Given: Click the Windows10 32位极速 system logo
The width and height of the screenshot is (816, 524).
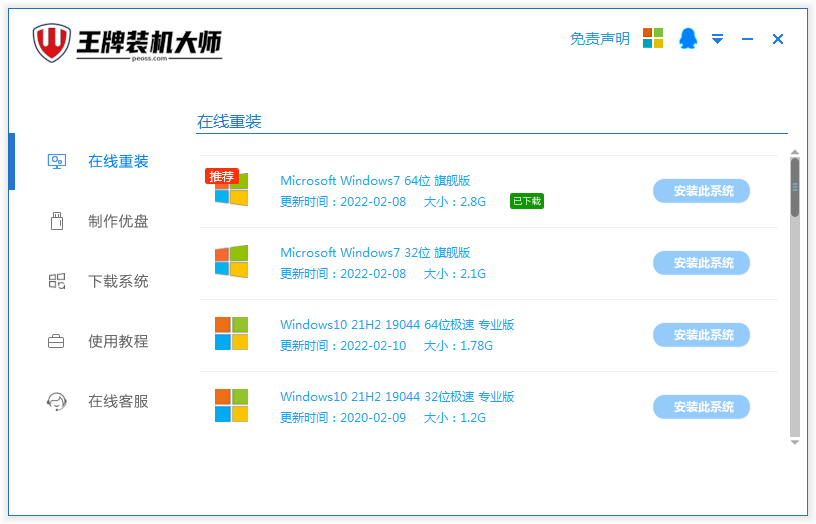Looking at the screenshot, I should click(232, 405).
